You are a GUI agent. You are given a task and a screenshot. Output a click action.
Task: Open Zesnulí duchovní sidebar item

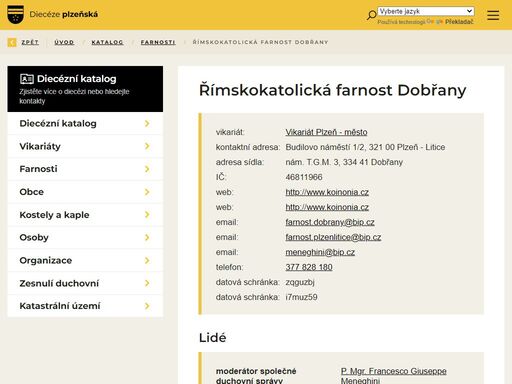[85, 283]
